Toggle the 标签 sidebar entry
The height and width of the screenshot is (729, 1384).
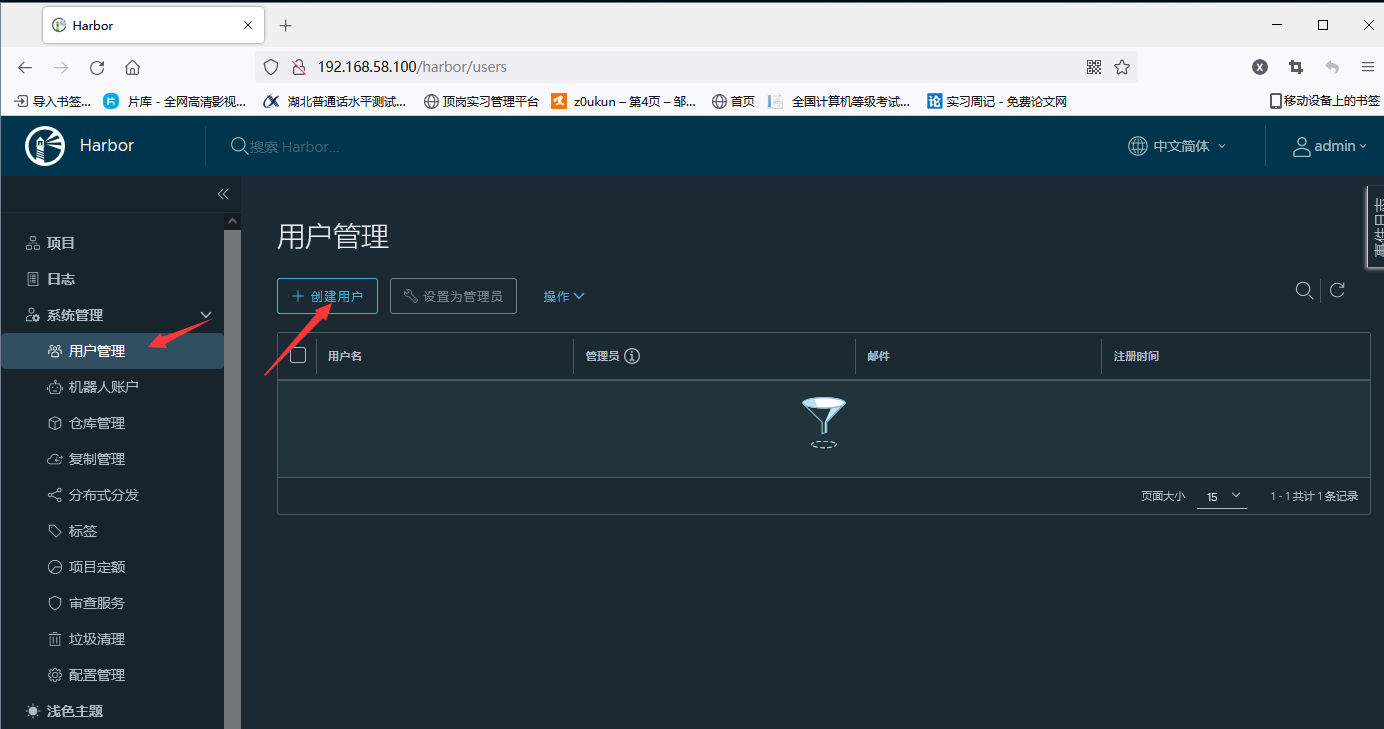point(84,530)
